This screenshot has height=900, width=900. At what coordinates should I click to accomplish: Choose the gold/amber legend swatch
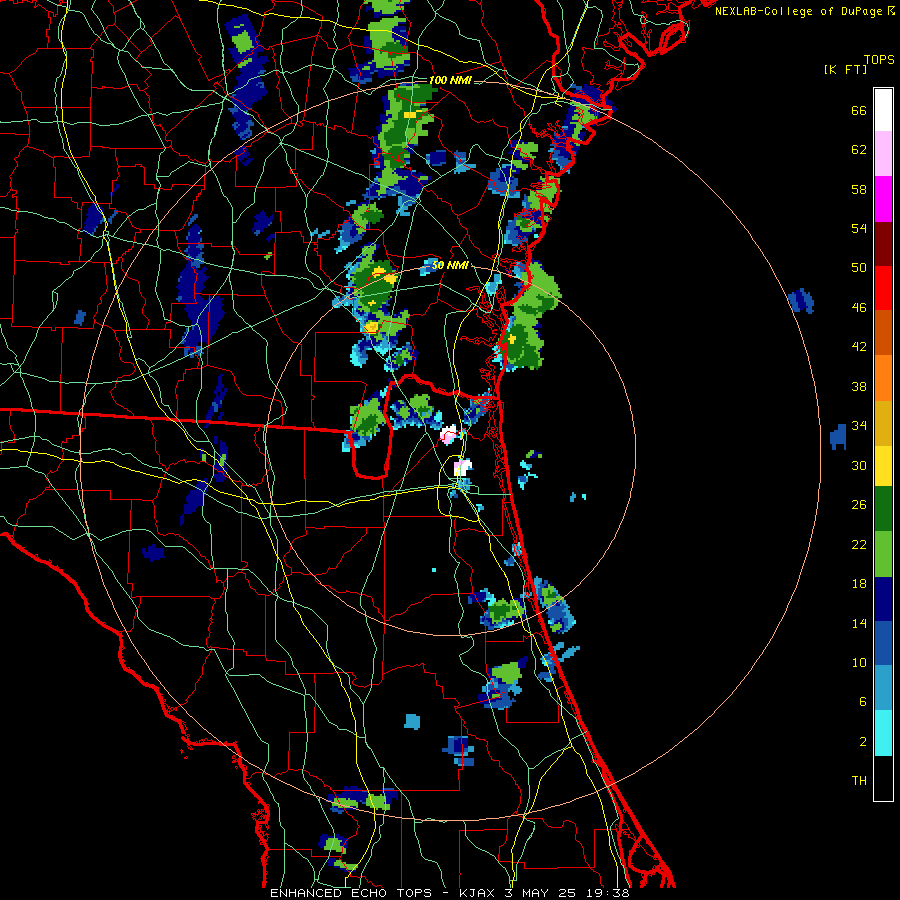(883, 423)
